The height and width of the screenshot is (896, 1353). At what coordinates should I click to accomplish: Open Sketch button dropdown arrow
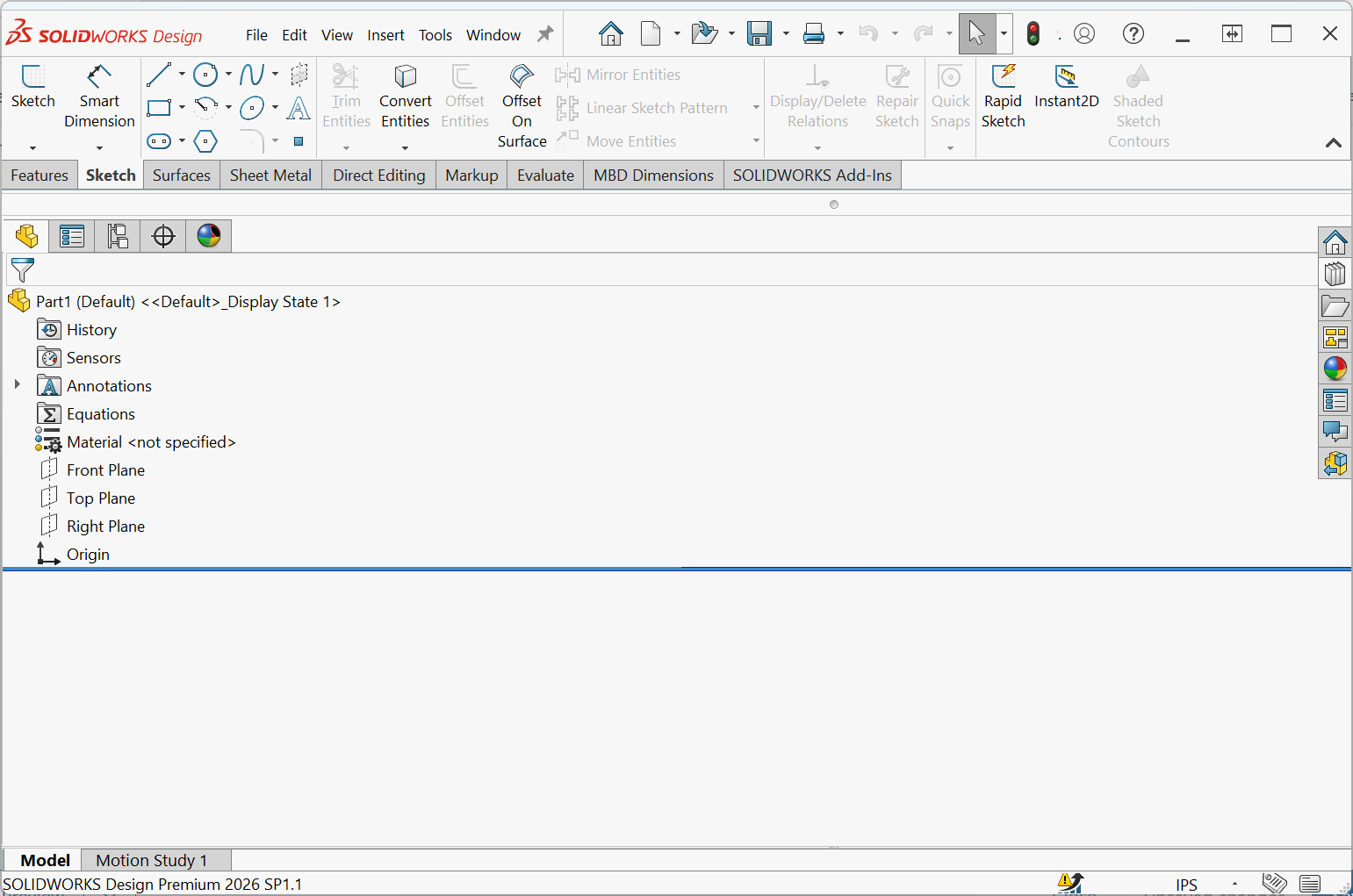[32, 148]
